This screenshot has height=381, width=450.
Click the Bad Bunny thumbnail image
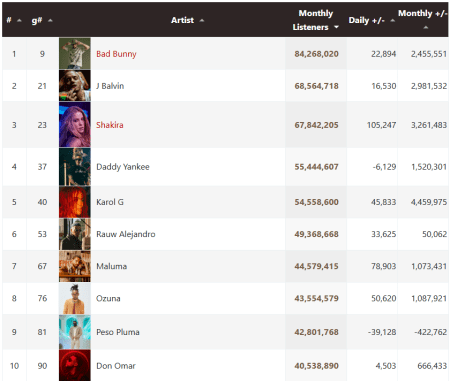click(x=75, y=54)
